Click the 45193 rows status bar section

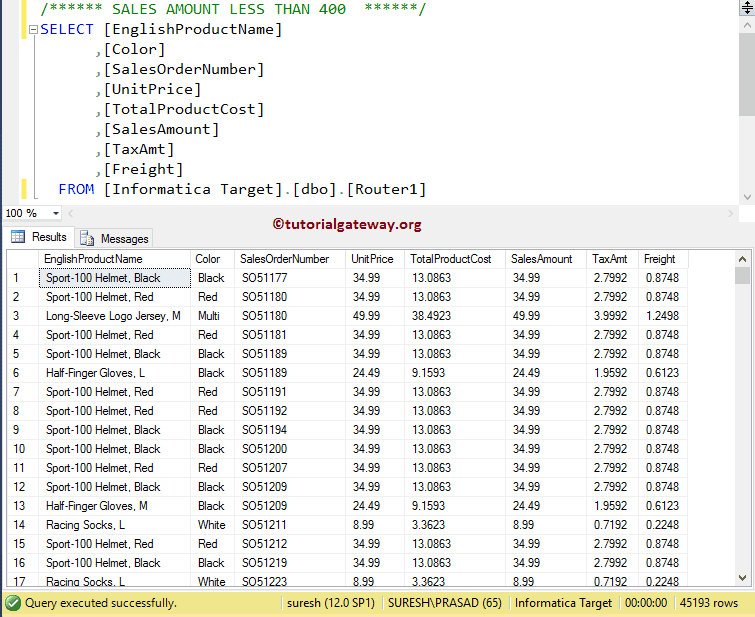pyautogui.click(x=705, y=603)
